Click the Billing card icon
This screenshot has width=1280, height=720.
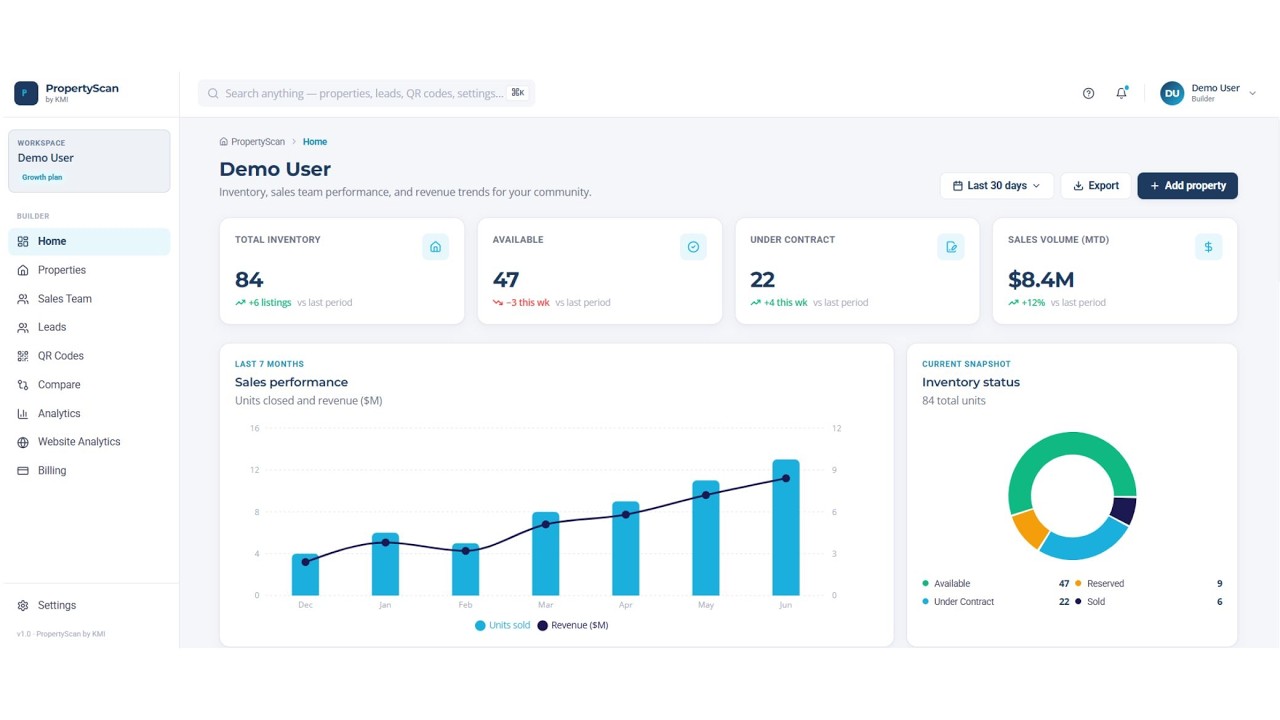pyautogui.click(x=23, y=471)
